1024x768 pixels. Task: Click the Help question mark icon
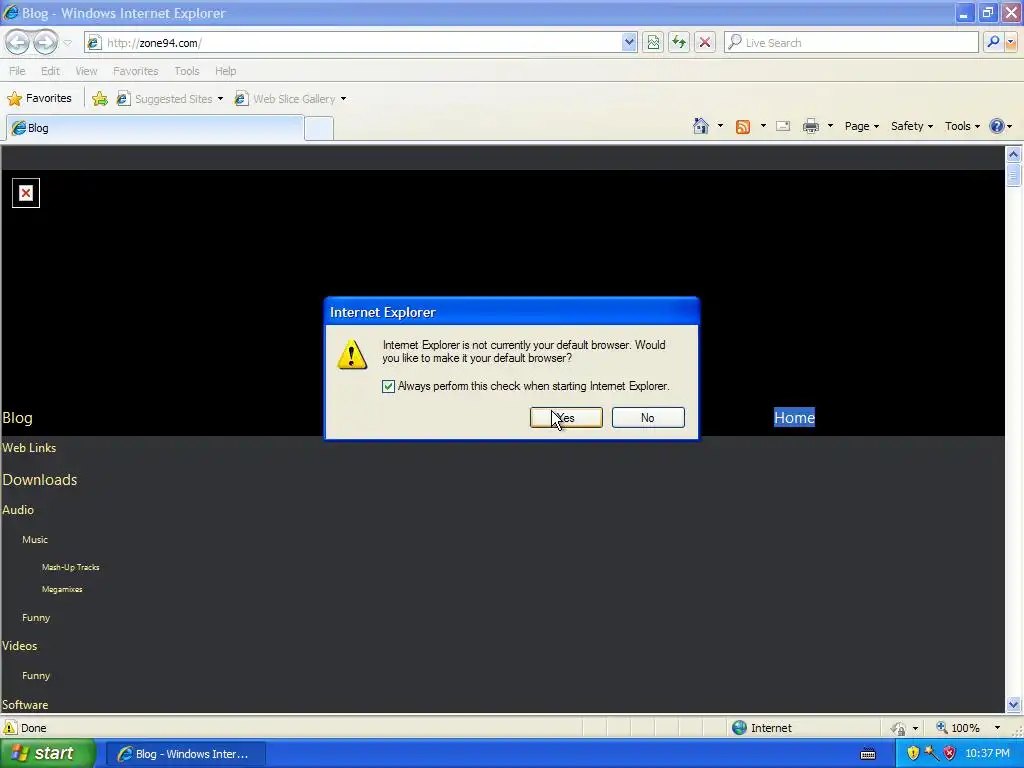[x=997, y=126]
